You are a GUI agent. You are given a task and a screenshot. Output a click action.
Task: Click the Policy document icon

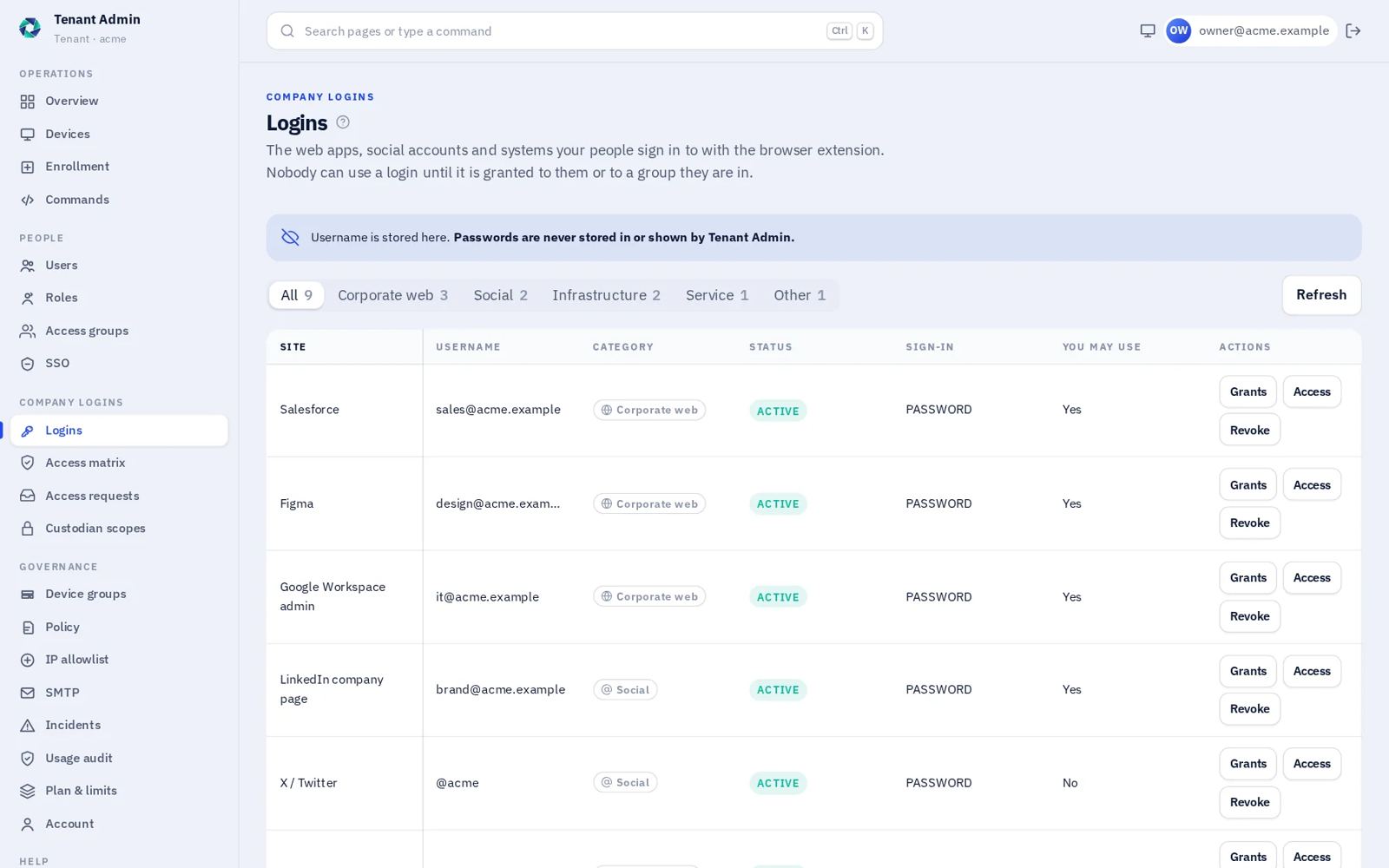(x=28, y=628)
